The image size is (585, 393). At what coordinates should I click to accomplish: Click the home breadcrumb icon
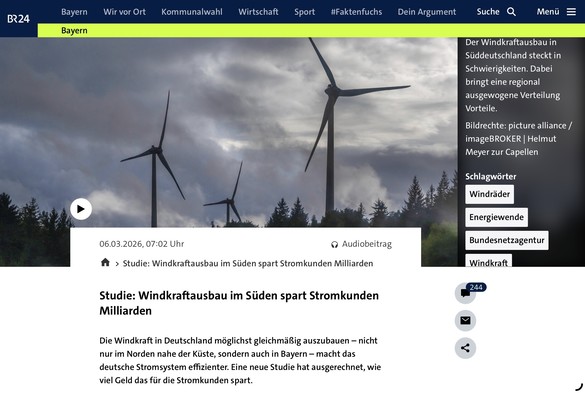pos(105,262)
